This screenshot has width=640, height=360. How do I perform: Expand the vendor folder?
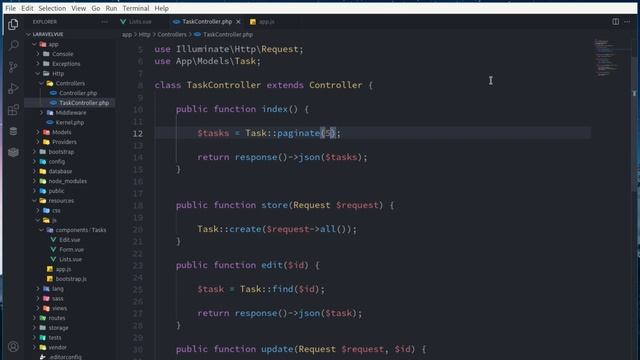[57, 347]
